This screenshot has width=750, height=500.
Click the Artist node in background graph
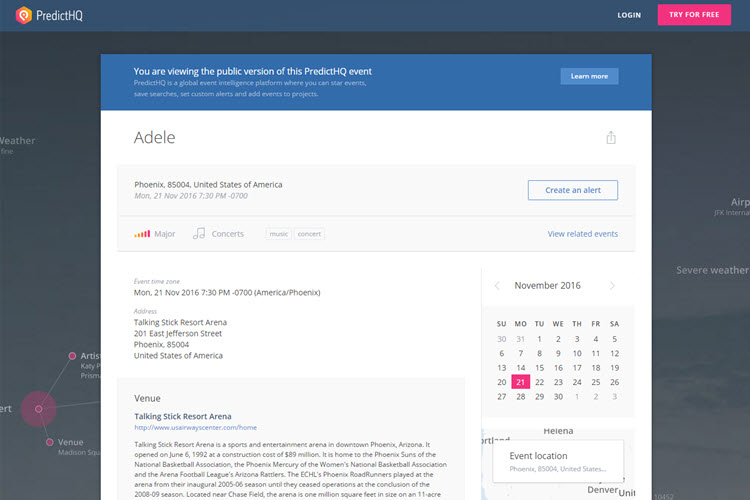(x=72, y=356)
